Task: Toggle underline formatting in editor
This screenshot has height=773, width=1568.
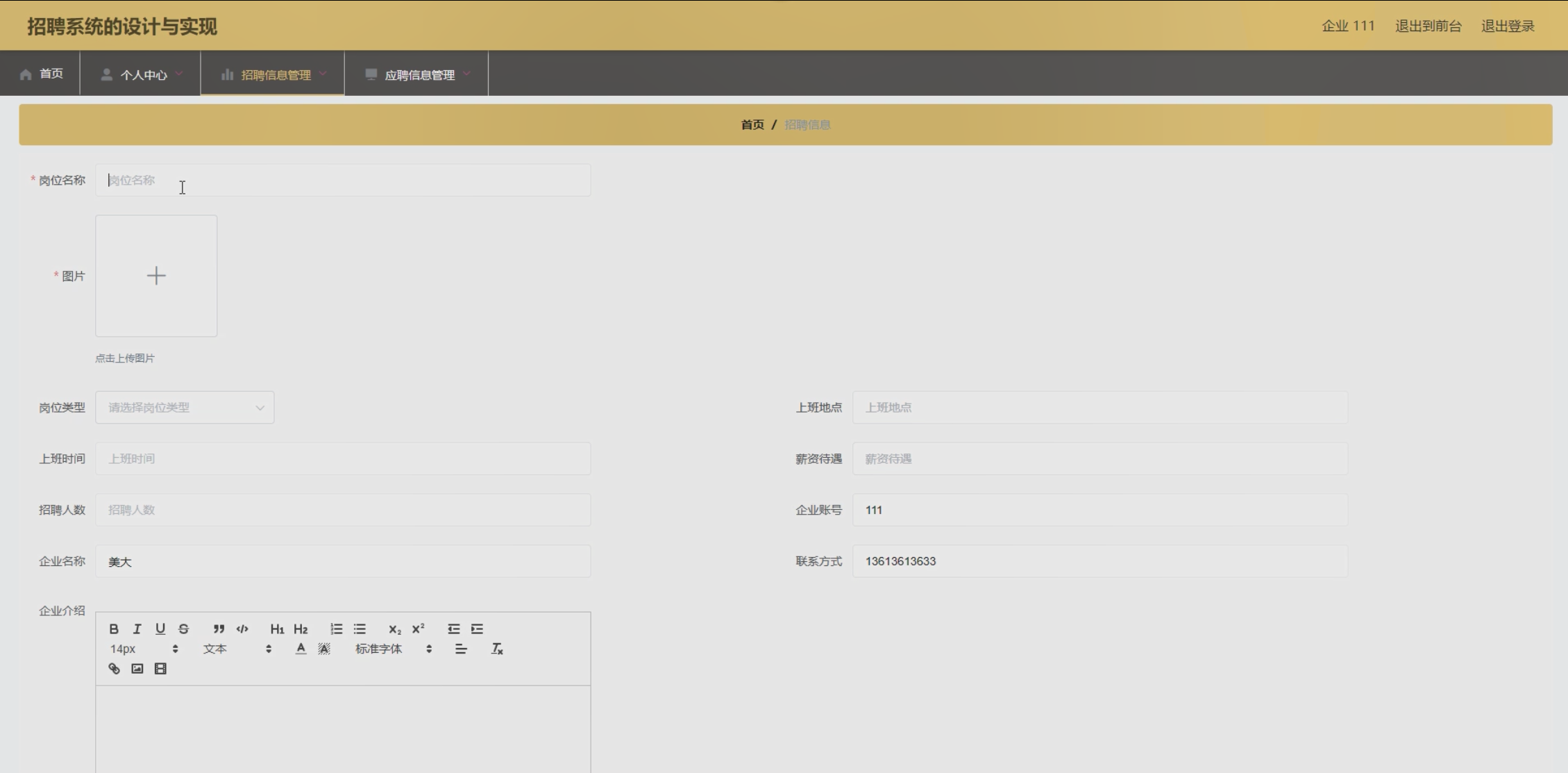Action: (x=160, y=629)
